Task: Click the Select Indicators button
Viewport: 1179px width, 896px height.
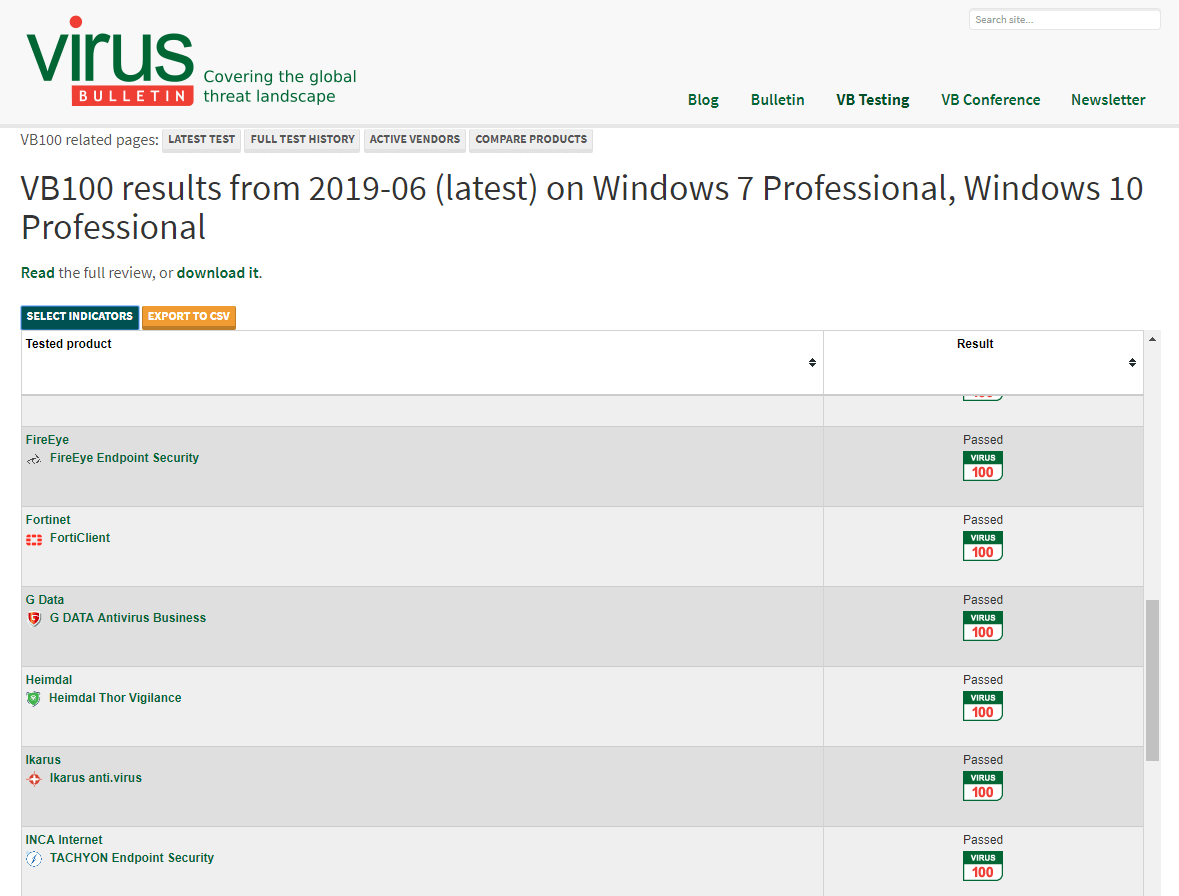Action: pyautogui.click(x=80, y=317)
